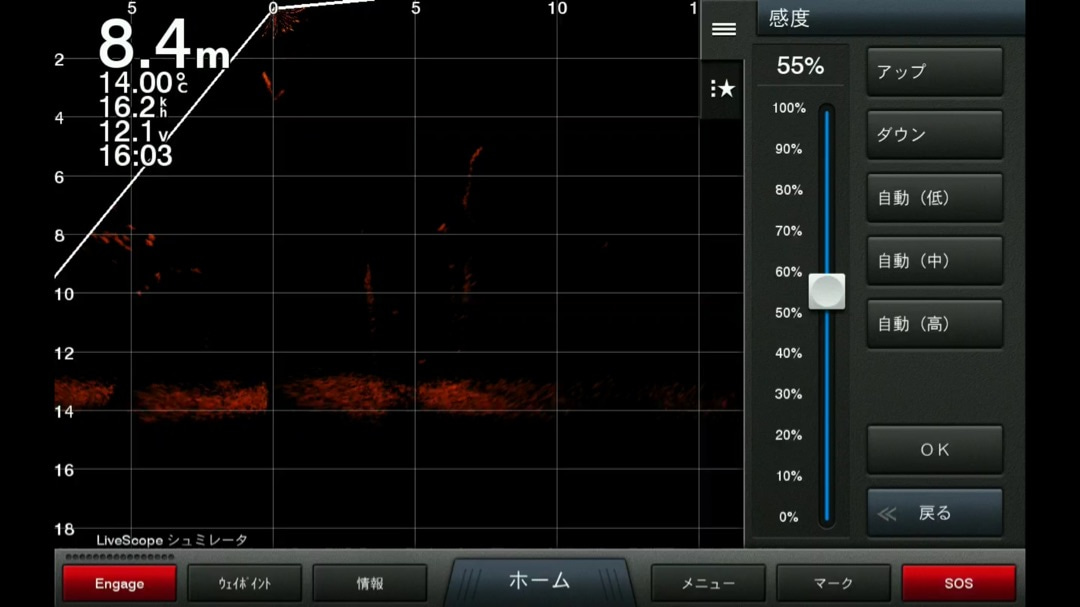The width and height of the screenshot is (1080, 607).
Task: Tap the star list icon
Action: [x=723, y=89]
